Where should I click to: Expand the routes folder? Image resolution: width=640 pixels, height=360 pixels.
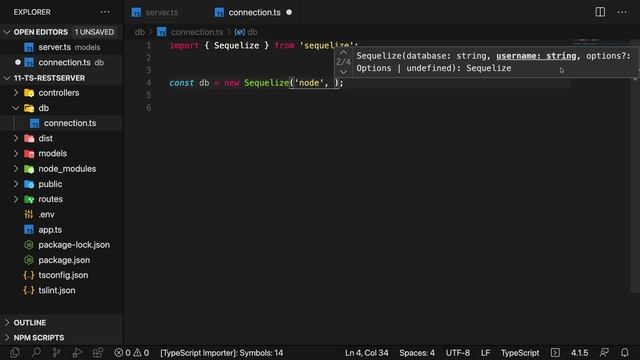pyautogui.click(x=16, y=199)
